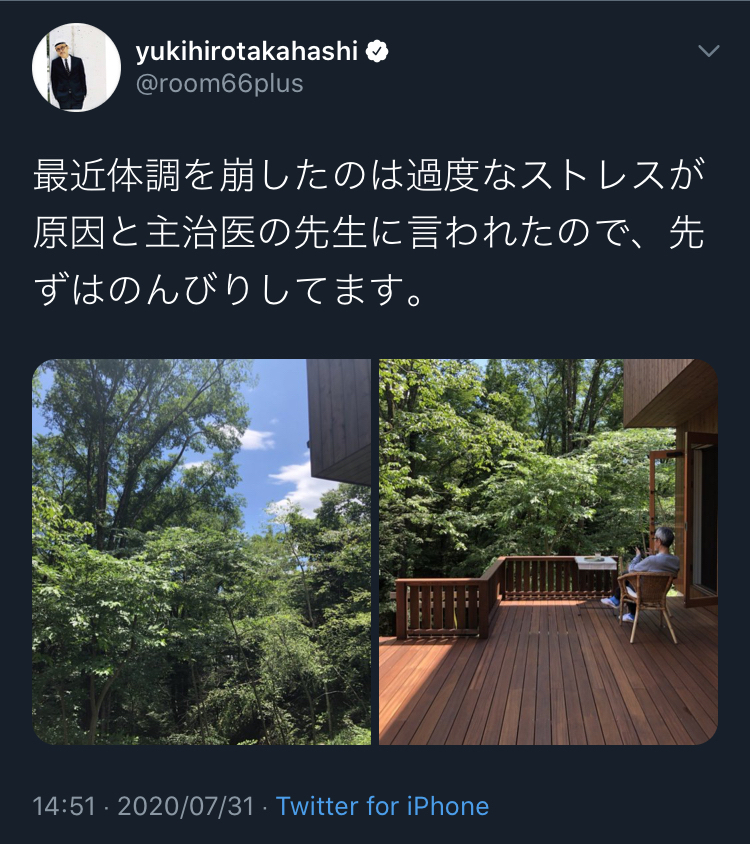Click the open glass door in the deck photo
Image resolution: width=750 pixels, height=844 pixels.
(x=700, y=519)
